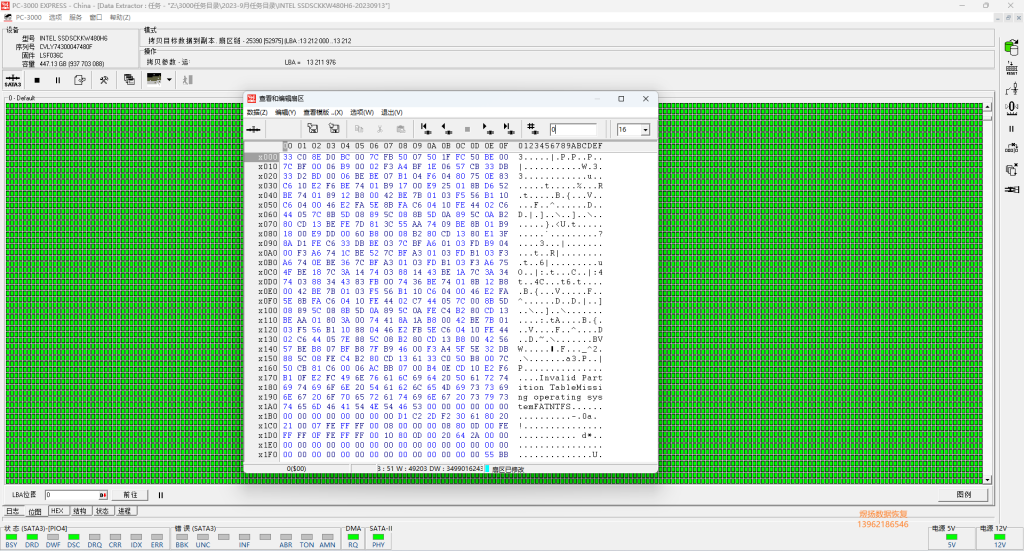This screenshot has width=1024, height=551.
Task: Click the 0 port icon on right sidebar
Action: (1012, 108)
